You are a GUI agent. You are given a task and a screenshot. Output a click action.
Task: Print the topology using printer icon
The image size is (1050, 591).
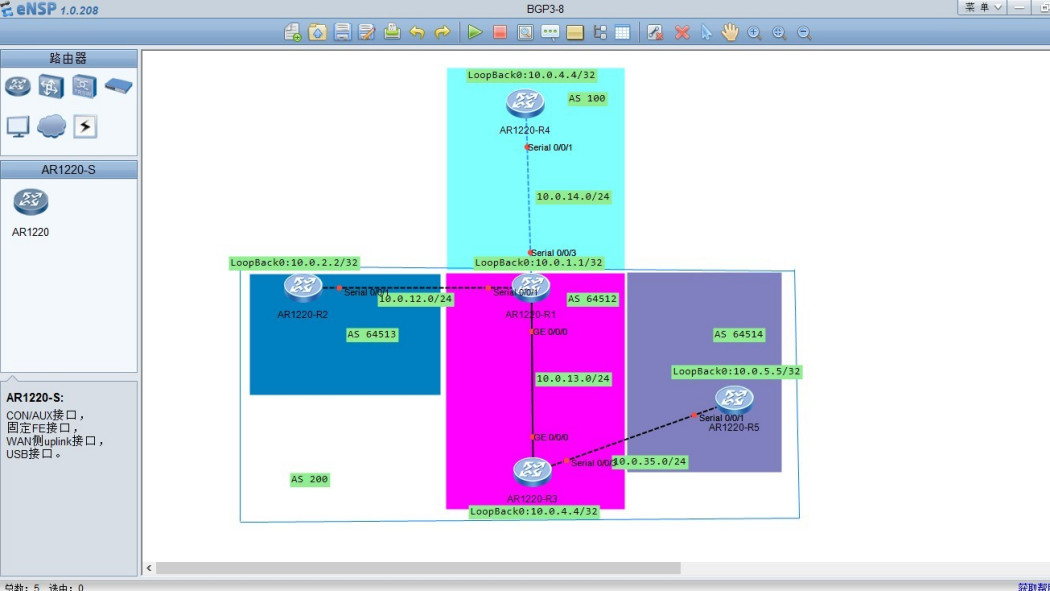tap(392, 32)
